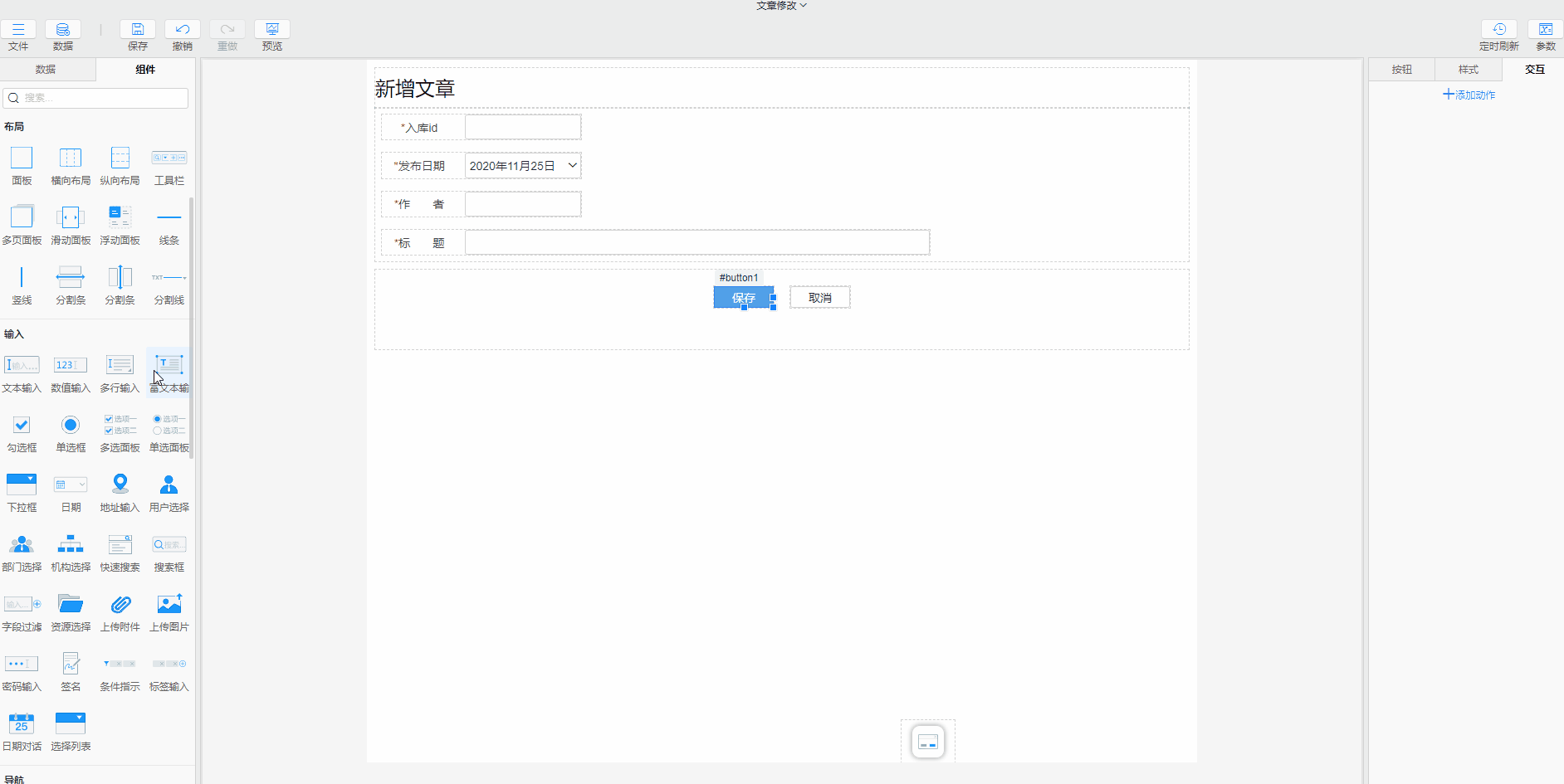Viewport: 1564px width, 784px height.
Task: Click the 添加动作 add action link
Action: [x=1469, y=95]
